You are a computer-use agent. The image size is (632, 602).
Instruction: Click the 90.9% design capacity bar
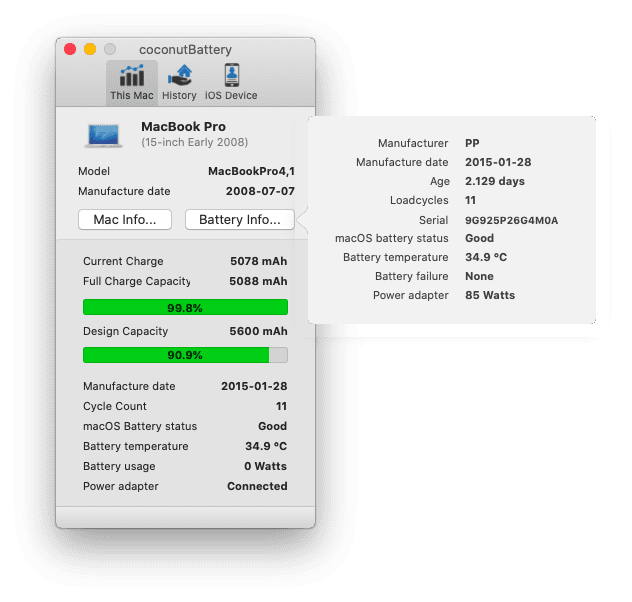click(185, 355)
